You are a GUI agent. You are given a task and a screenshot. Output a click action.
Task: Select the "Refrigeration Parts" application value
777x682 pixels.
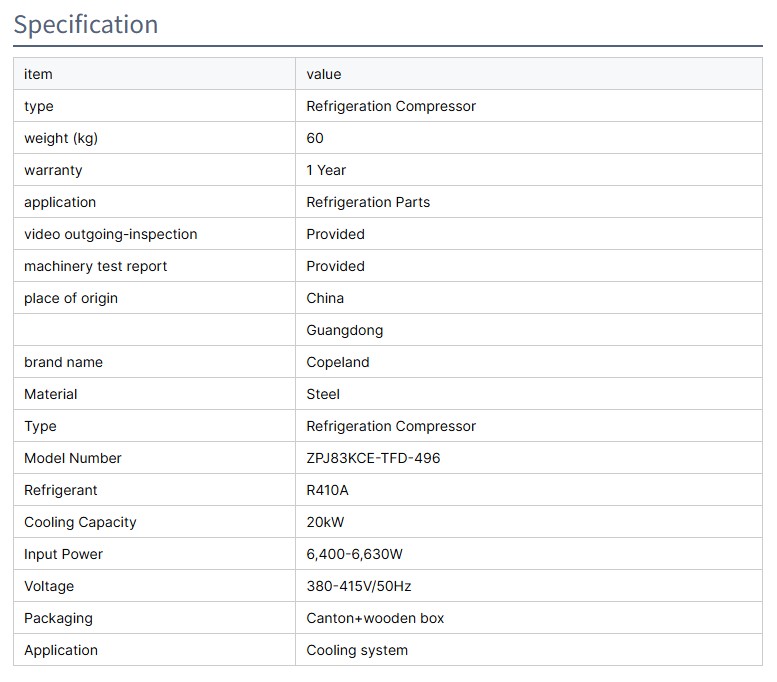click(x=368, y=202)
